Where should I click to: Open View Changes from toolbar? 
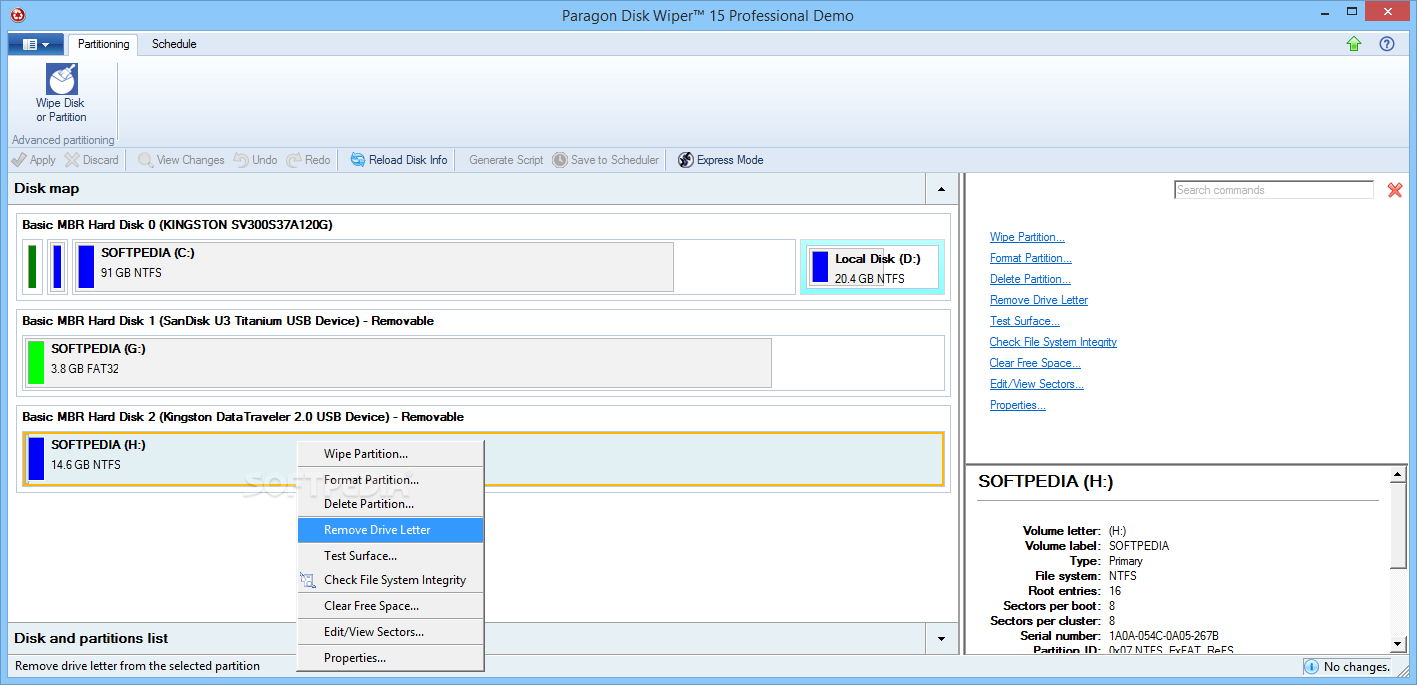pos(181,160)
